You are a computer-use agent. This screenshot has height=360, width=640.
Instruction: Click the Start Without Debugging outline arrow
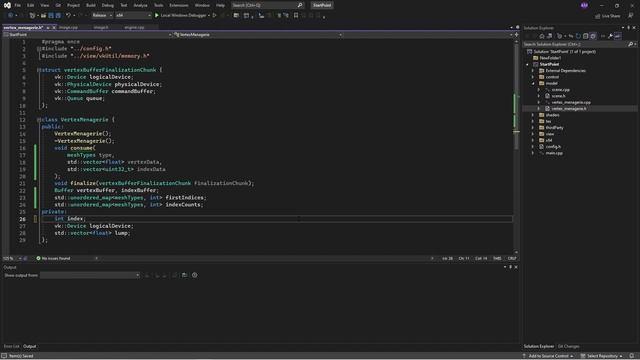coord(214,16)
